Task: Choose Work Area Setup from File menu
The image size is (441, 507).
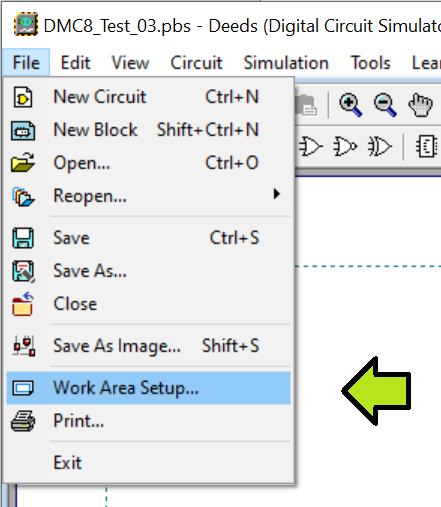Action: [148, 388]
